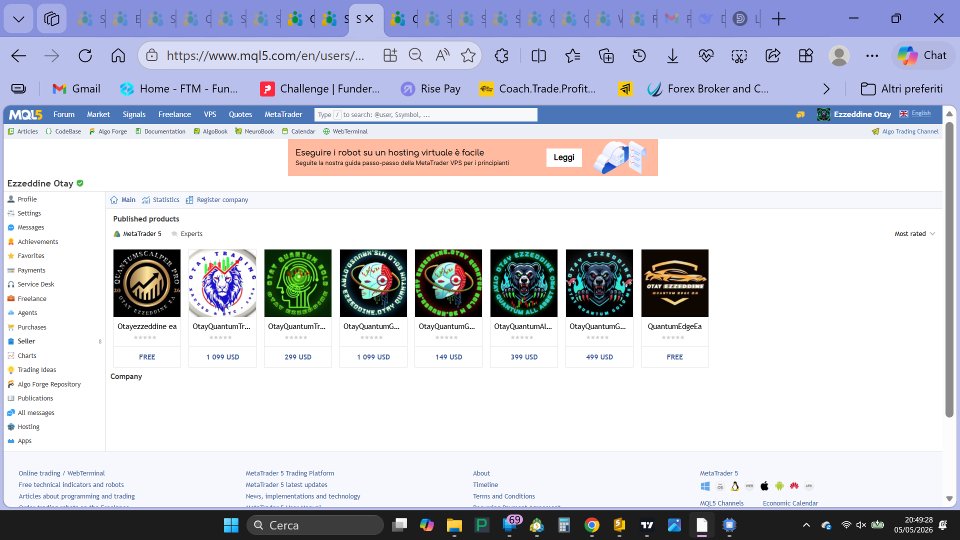This screenshot has width=960, height=540.
Task: Open Seller in the sidebar
Action: 26,341
